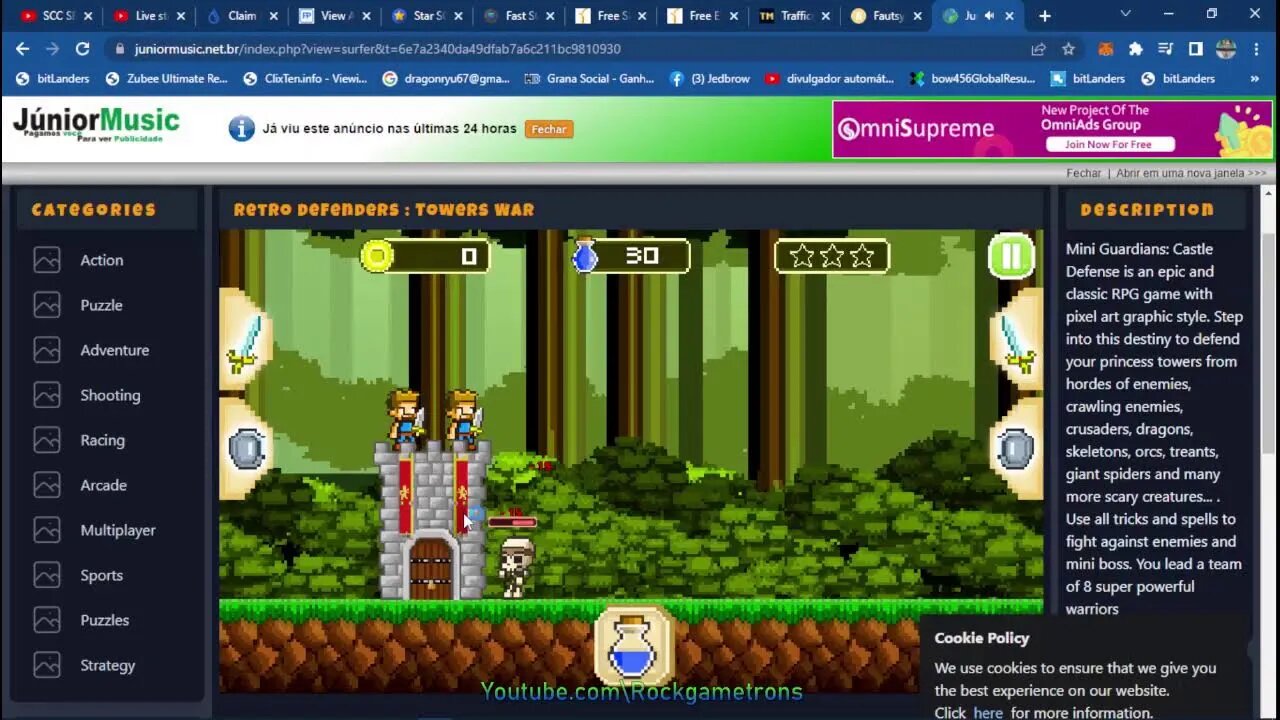Open the (3) Jedbrow Facebook bookmark
Image resolution: width=1280 pixels, height=720 pixels.
[709, 78]
